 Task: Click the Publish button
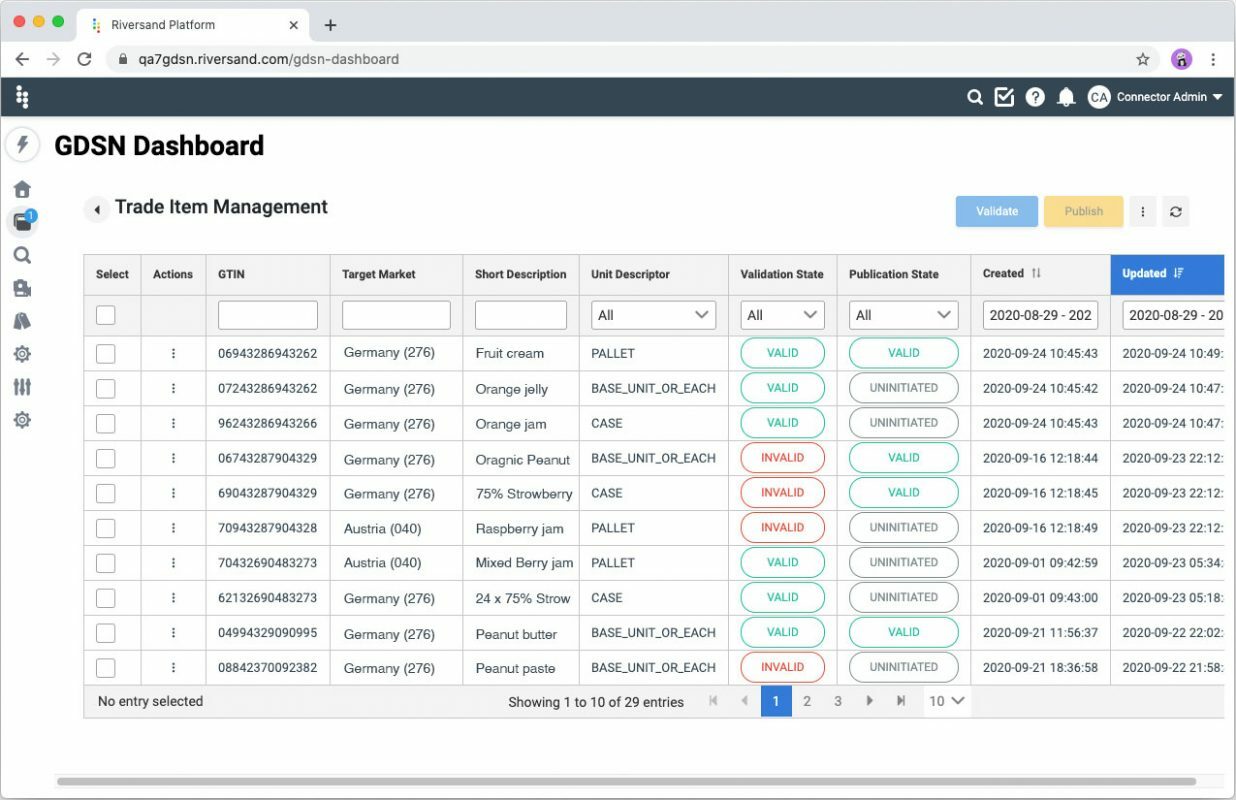click(x=1083, y=212)
